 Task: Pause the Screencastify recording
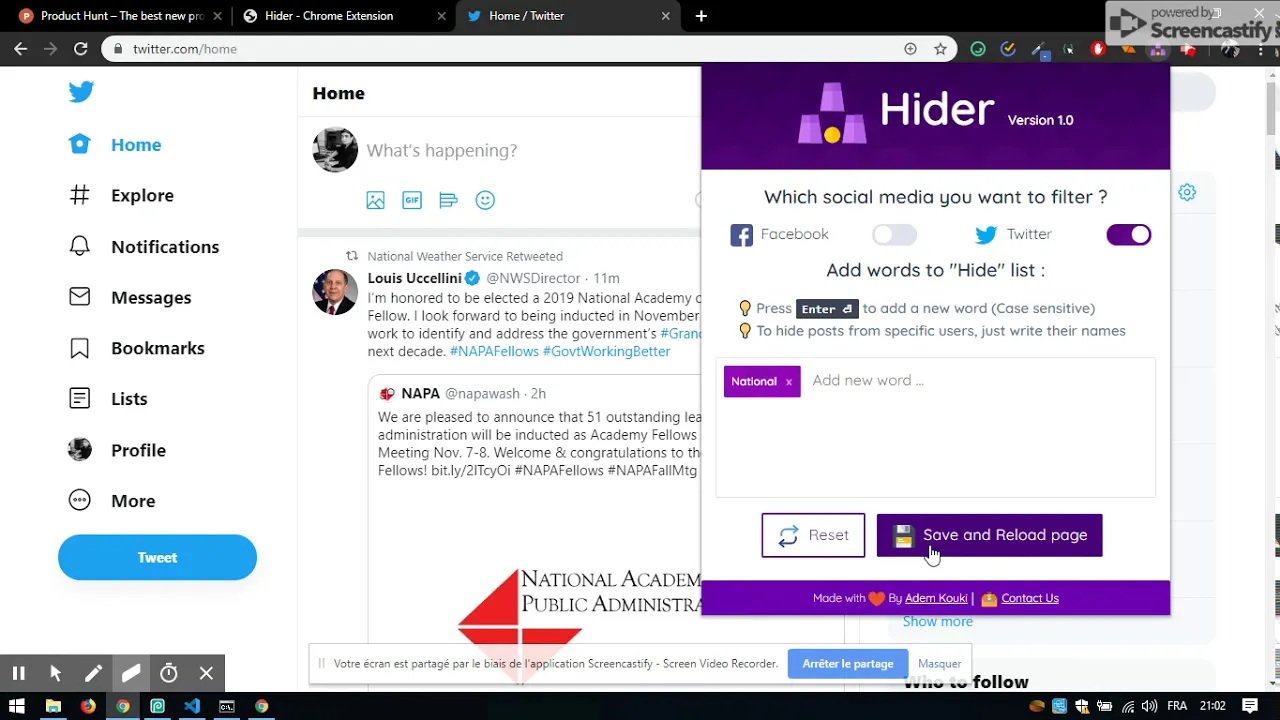click(x=18, y=674)
